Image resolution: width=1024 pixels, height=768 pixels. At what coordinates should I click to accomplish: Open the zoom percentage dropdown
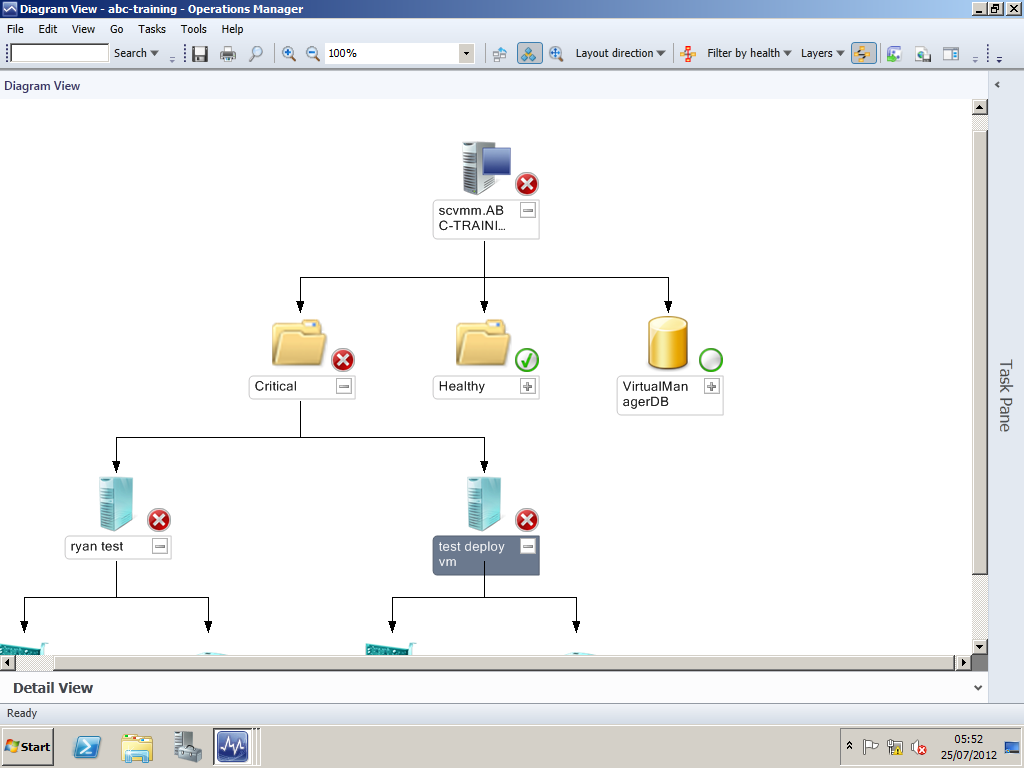466,54
